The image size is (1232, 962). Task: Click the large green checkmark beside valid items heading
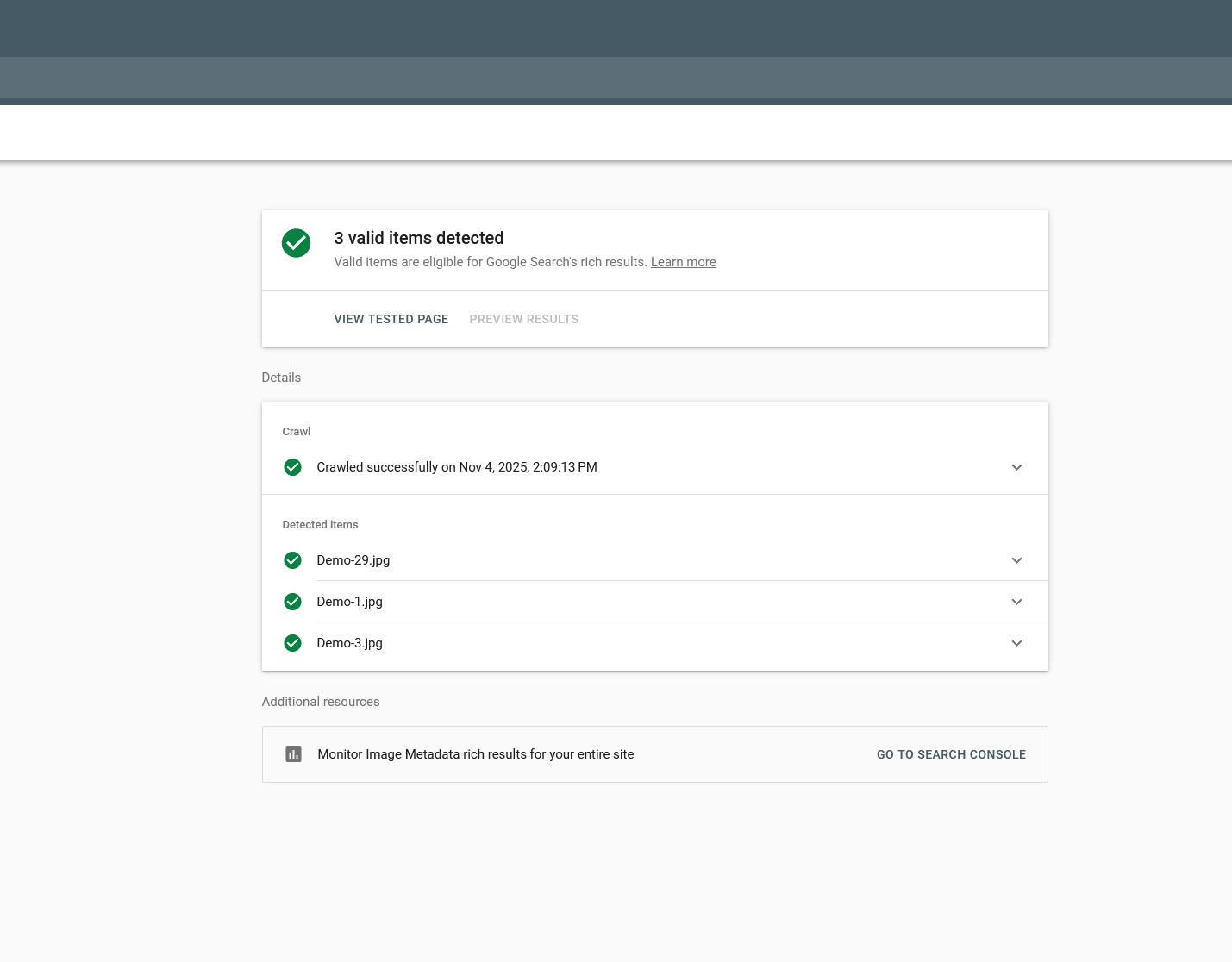click(x=296, y=243)
